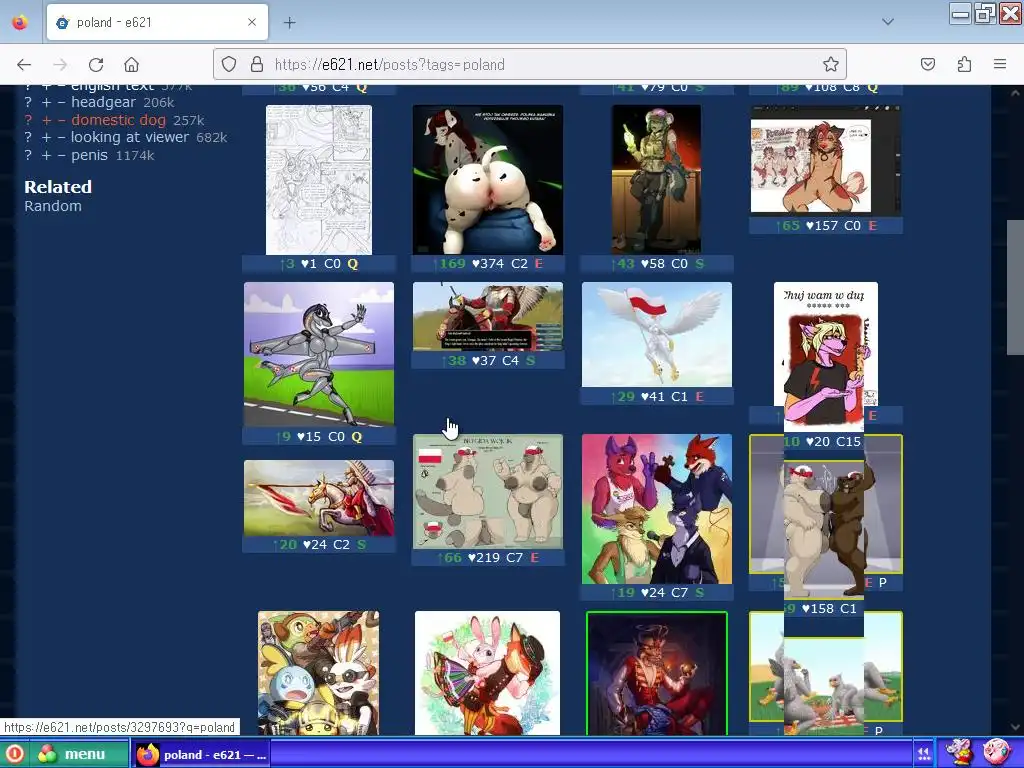
Task: Click the page scrollbar thumb
Action: pos(1015,287)
